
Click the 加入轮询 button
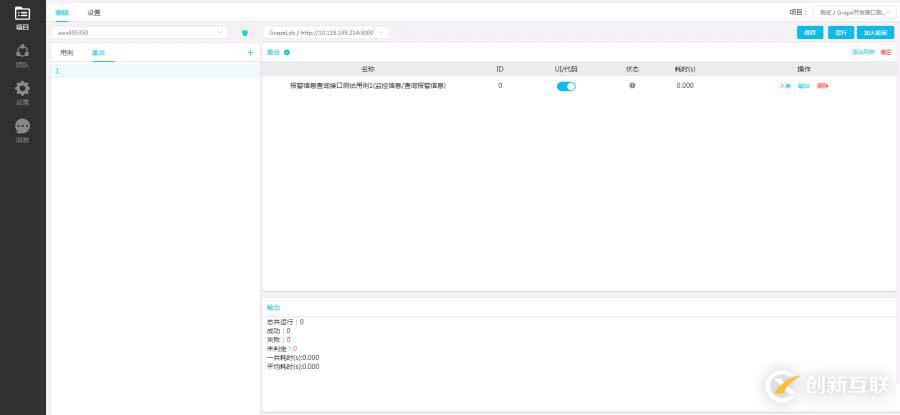coord(875,32)
